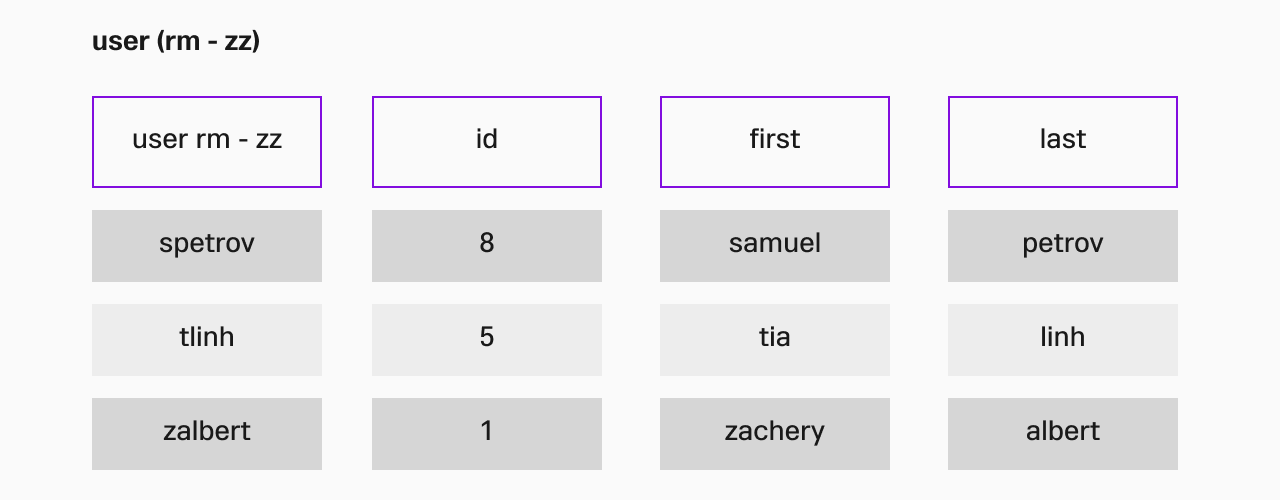Screen dimensions: 1280x500
Task: Select the cell with id 5
Action: tap(487, 340)
